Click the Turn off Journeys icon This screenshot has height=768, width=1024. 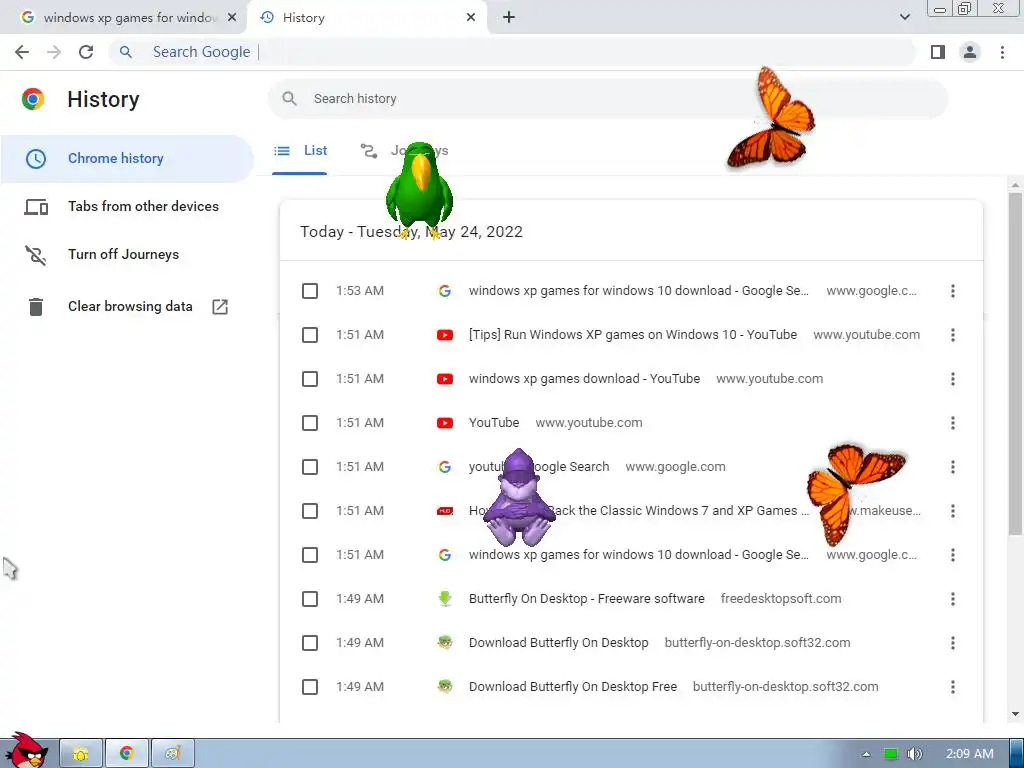coord(36,255)
